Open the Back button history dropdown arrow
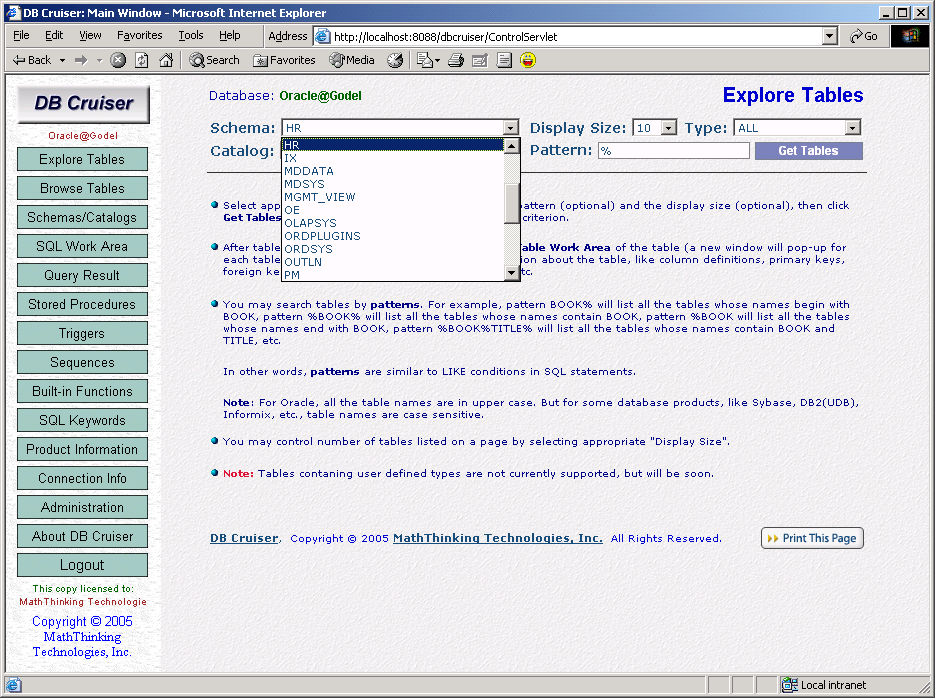 [x=62, y=60]
